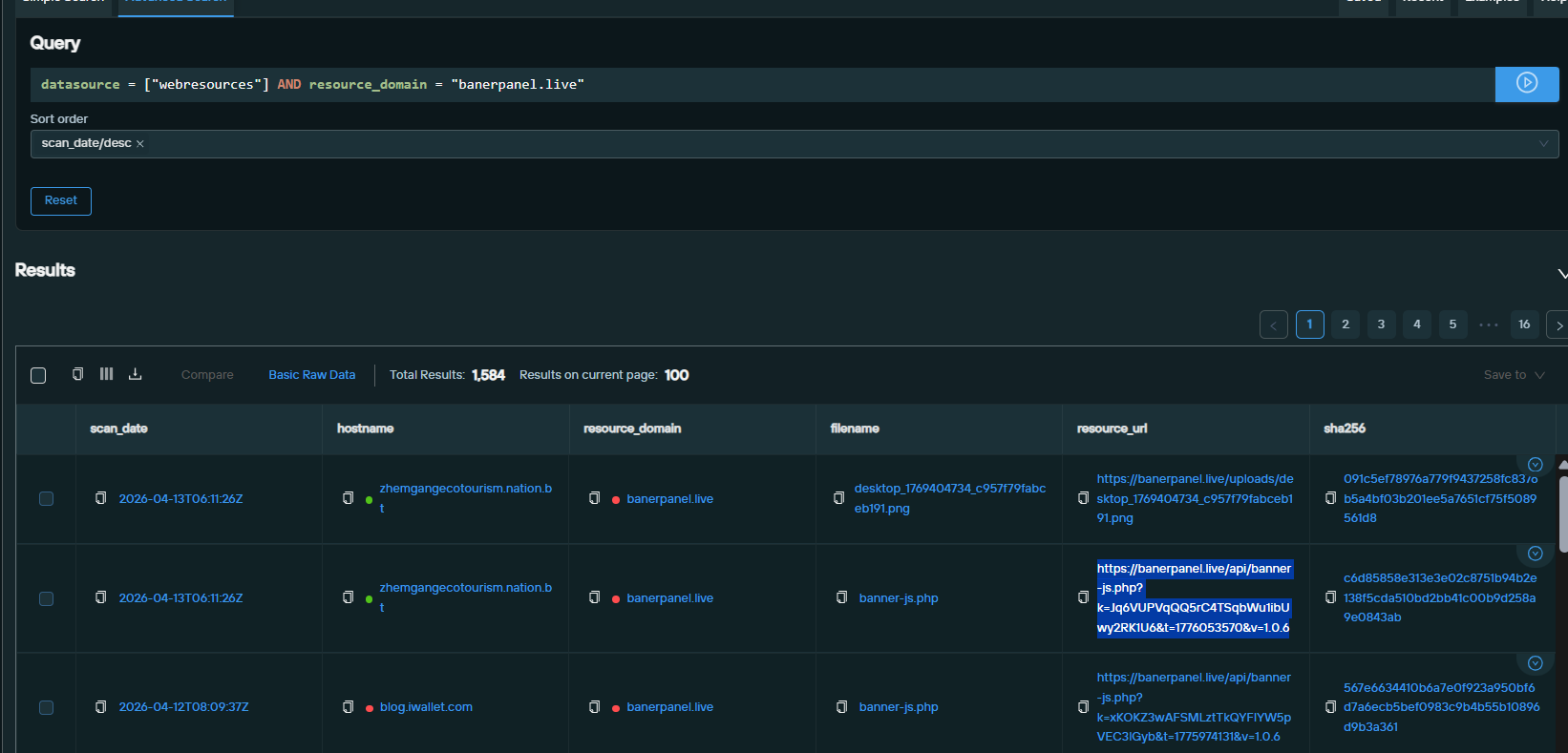
Task: Click the Reset button
Action: [61, 200]
